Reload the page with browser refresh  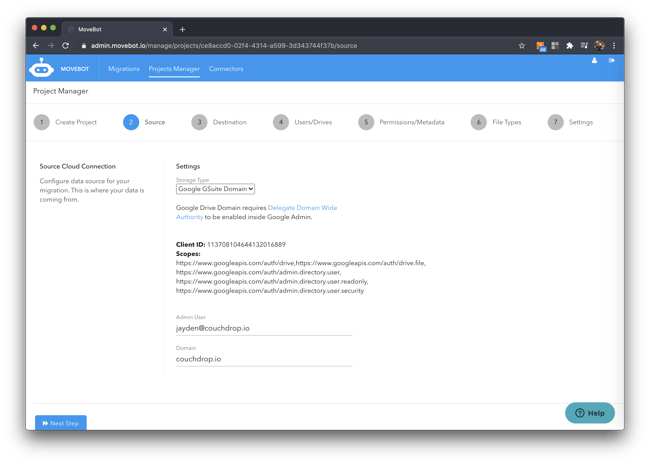[x=66, y=45]
